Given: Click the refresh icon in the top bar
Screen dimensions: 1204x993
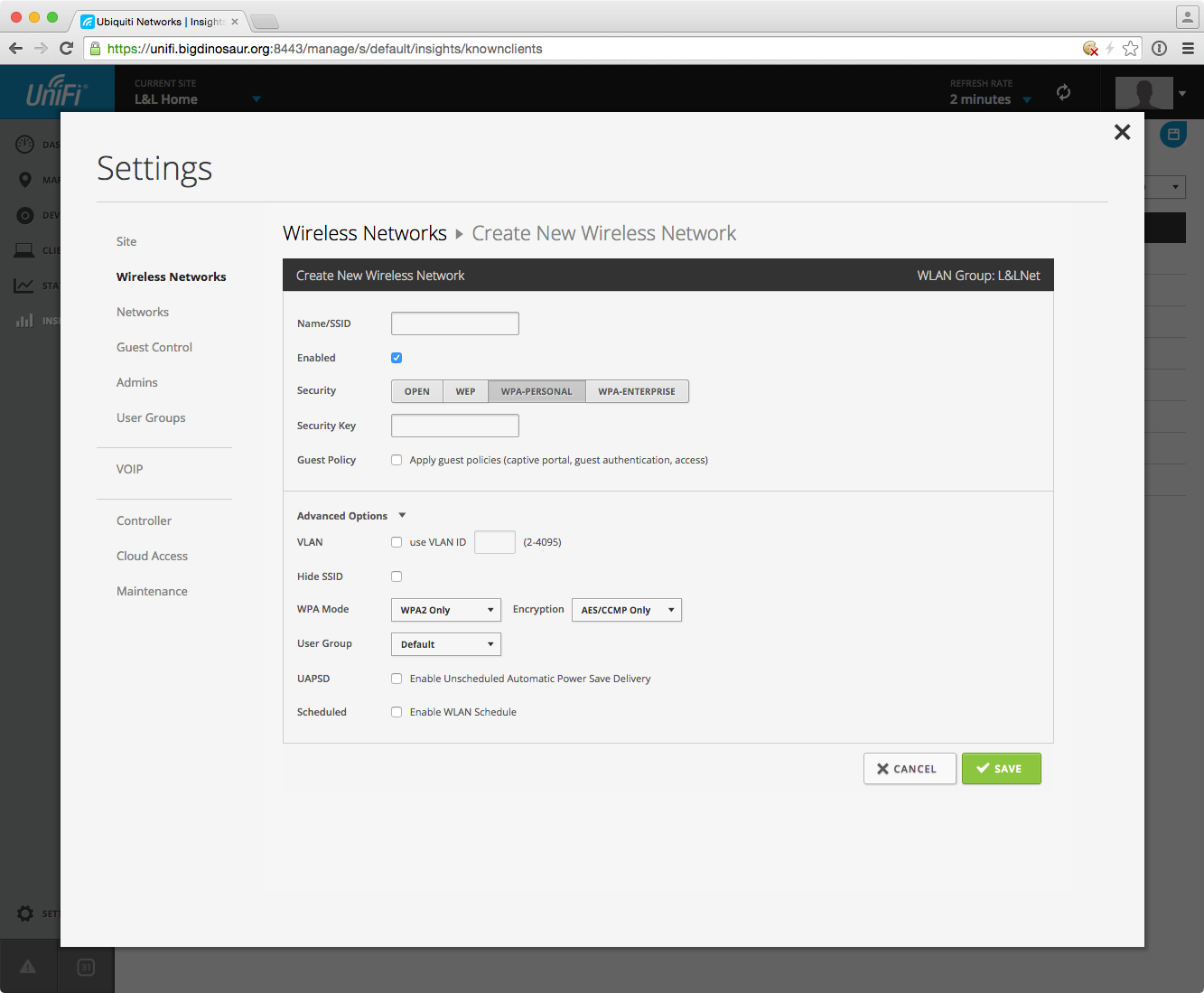Looking at the screenshot, I should 1063,92.
